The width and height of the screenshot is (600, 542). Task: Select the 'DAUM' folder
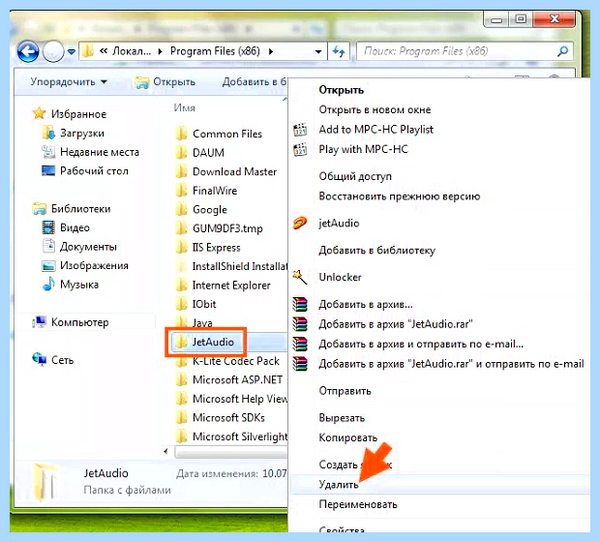(x=201, y=153)
